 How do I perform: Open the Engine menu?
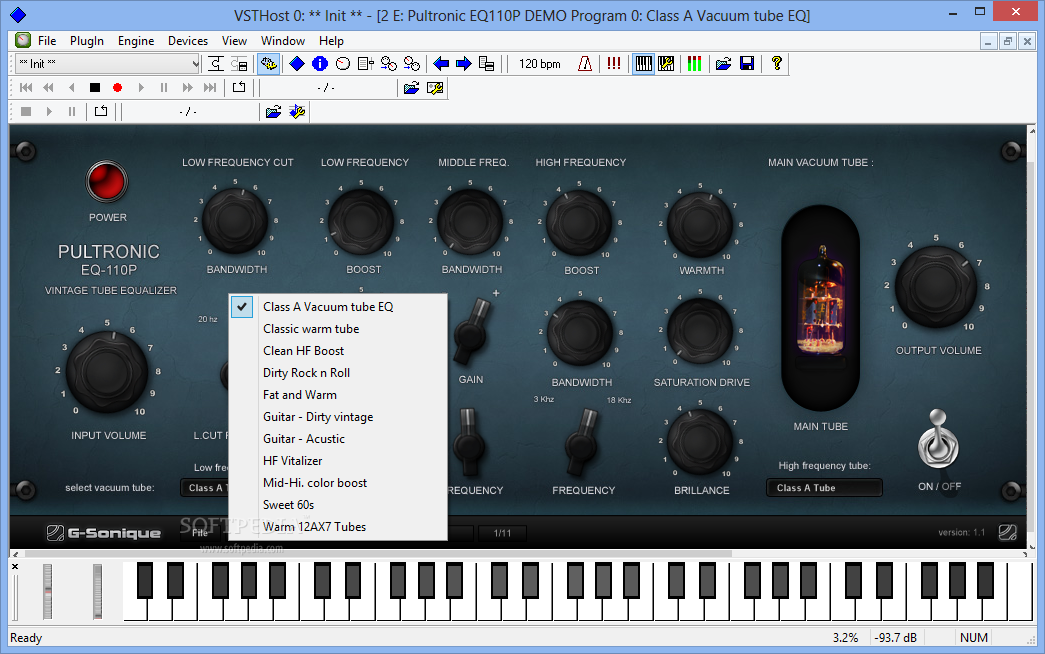(136, 41)
